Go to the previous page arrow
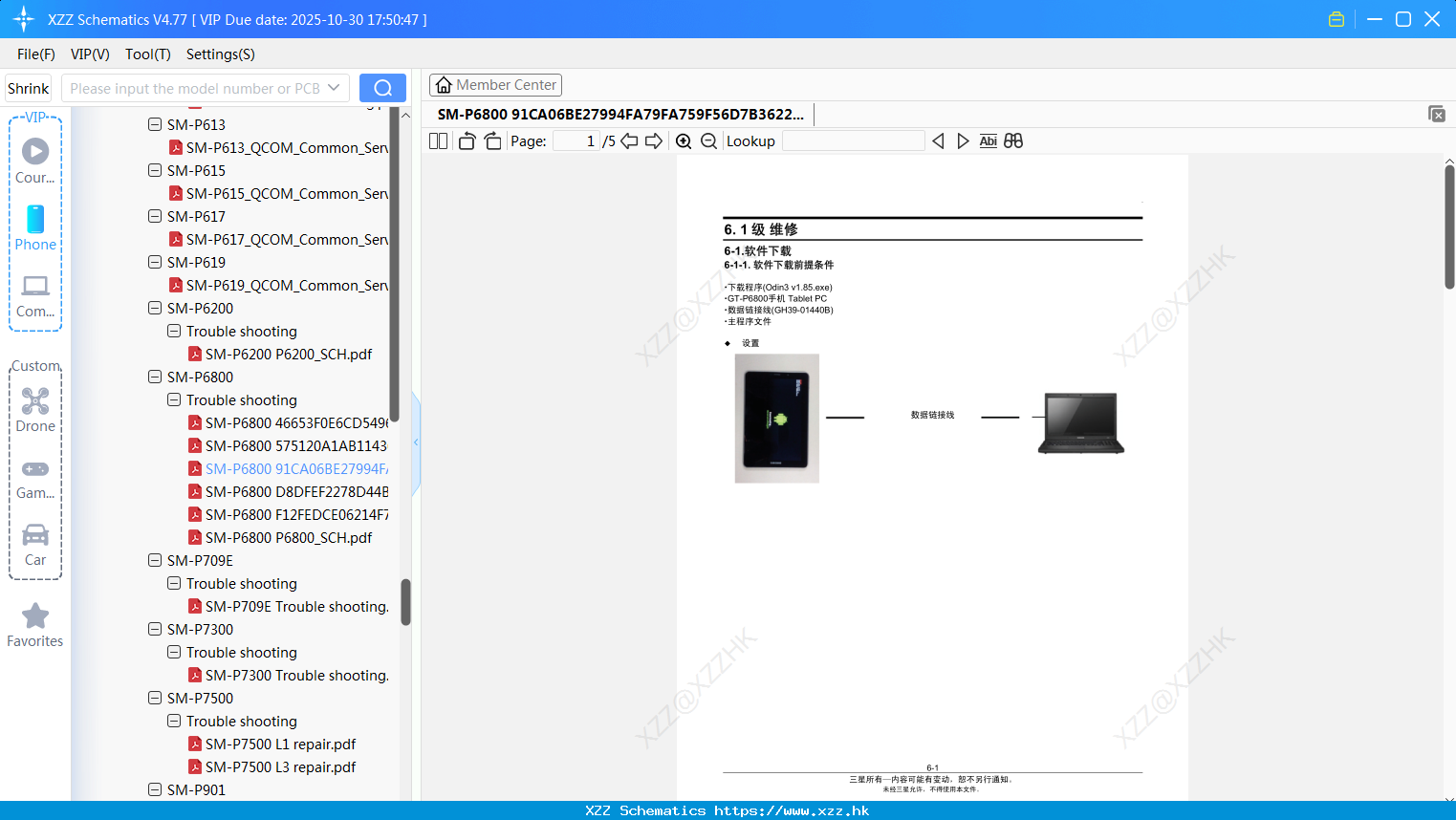 tap(629, 140)
